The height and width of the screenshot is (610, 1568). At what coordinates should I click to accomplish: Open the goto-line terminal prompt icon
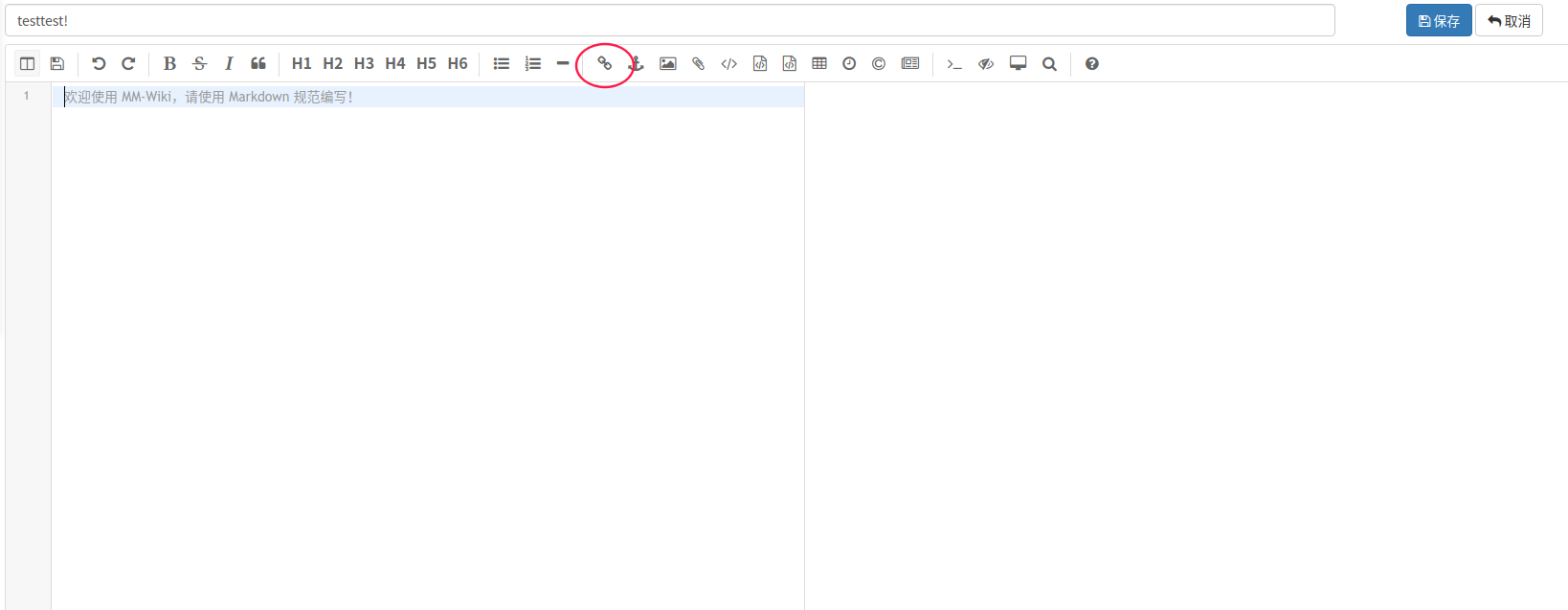954,63
